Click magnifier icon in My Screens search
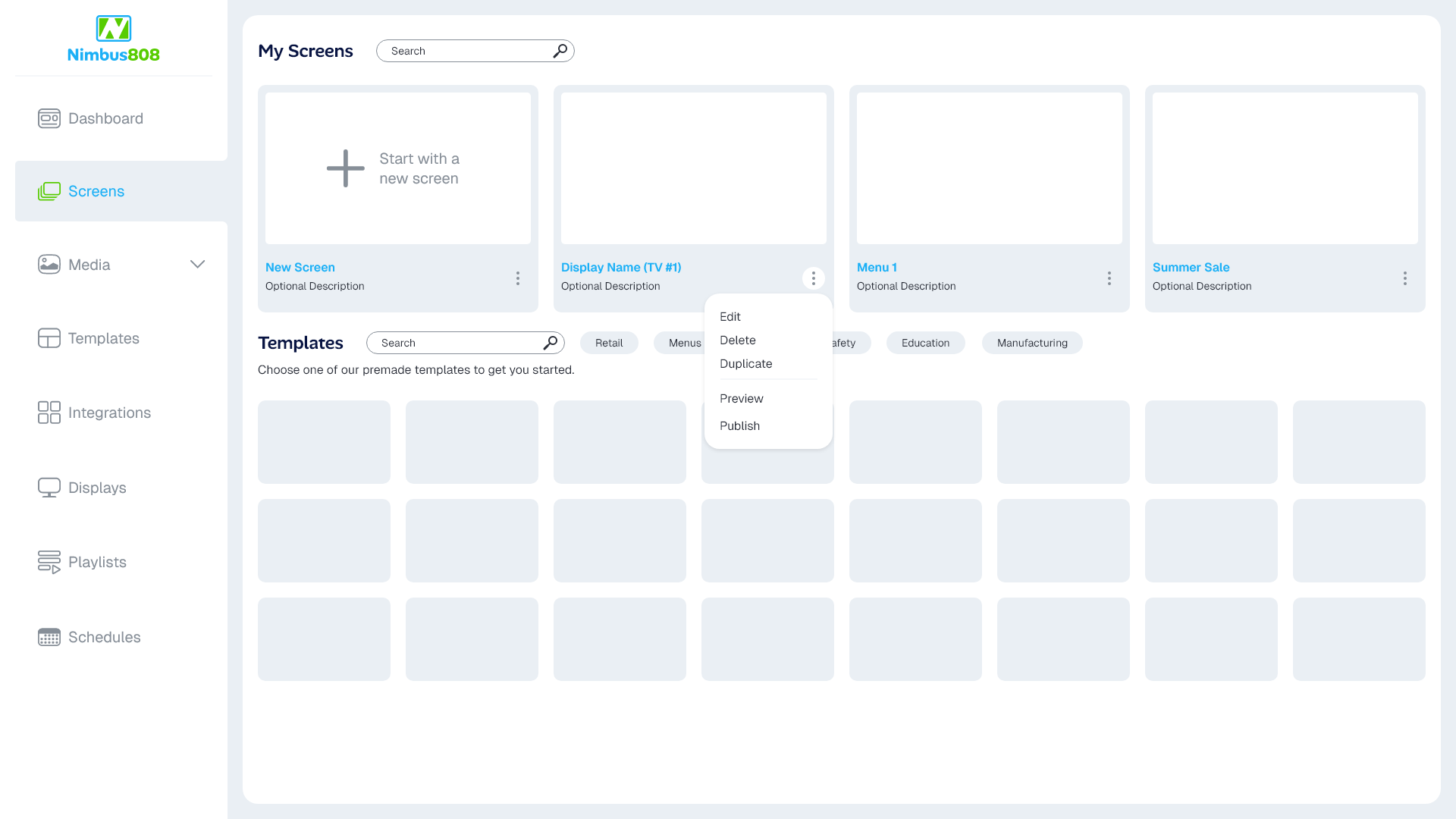The width and height of the screenshot is (1456, 819). [x=560, y=51]
